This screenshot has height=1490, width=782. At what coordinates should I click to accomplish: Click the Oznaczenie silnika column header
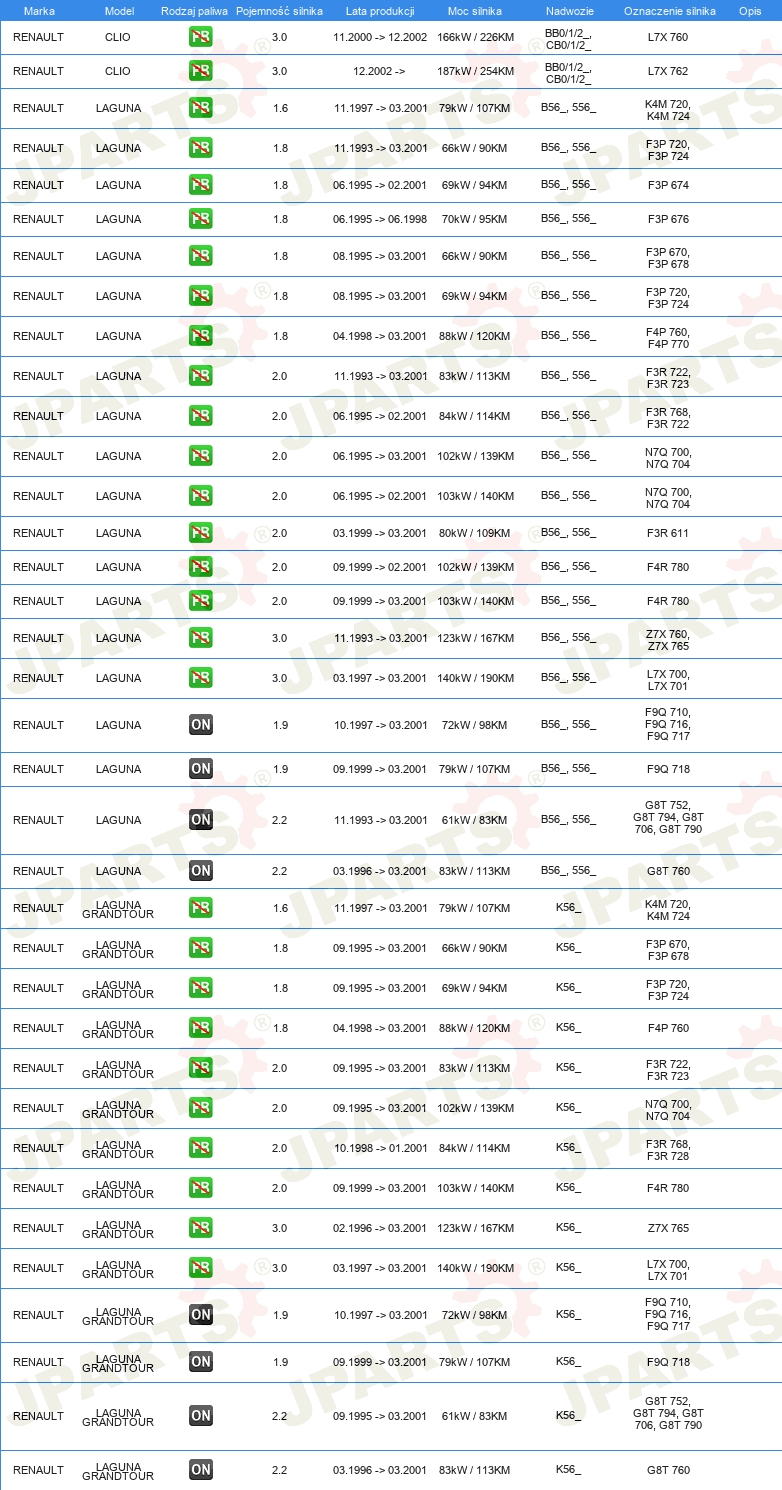click(x=669, y=10)
